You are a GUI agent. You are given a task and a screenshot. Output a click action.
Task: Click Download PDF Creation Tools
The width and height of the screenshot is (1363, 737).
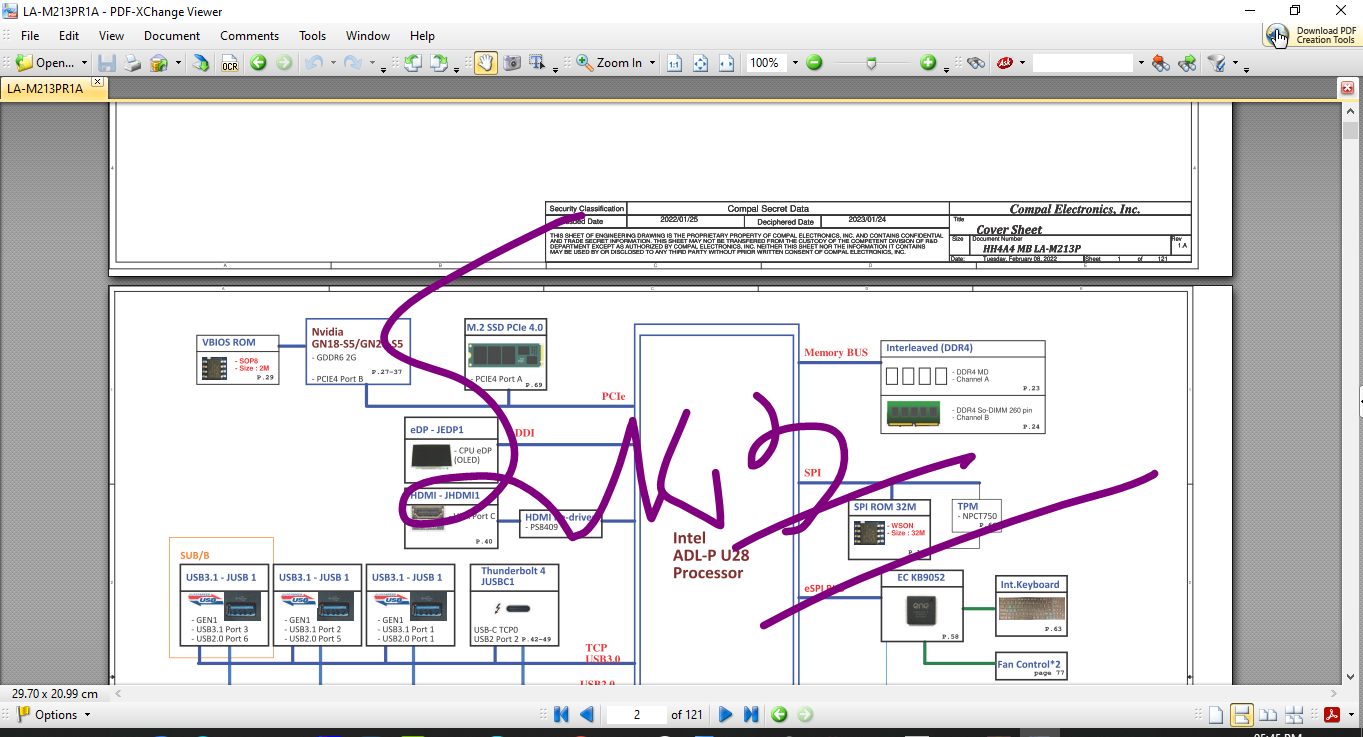(1311, 35)
